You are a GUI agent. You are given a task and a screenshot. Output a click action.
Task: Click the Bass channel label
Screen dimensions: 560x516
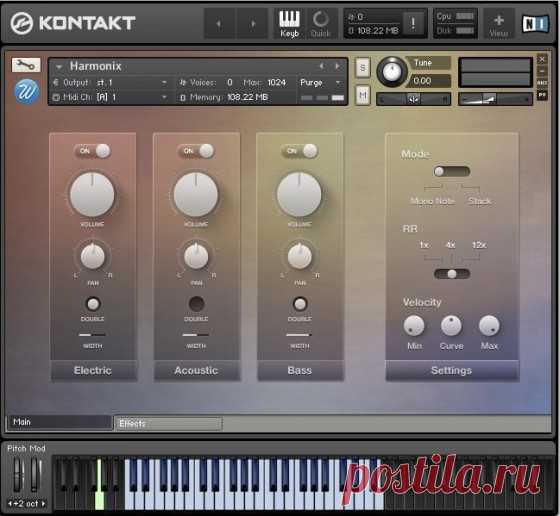(x=300, y=371)
